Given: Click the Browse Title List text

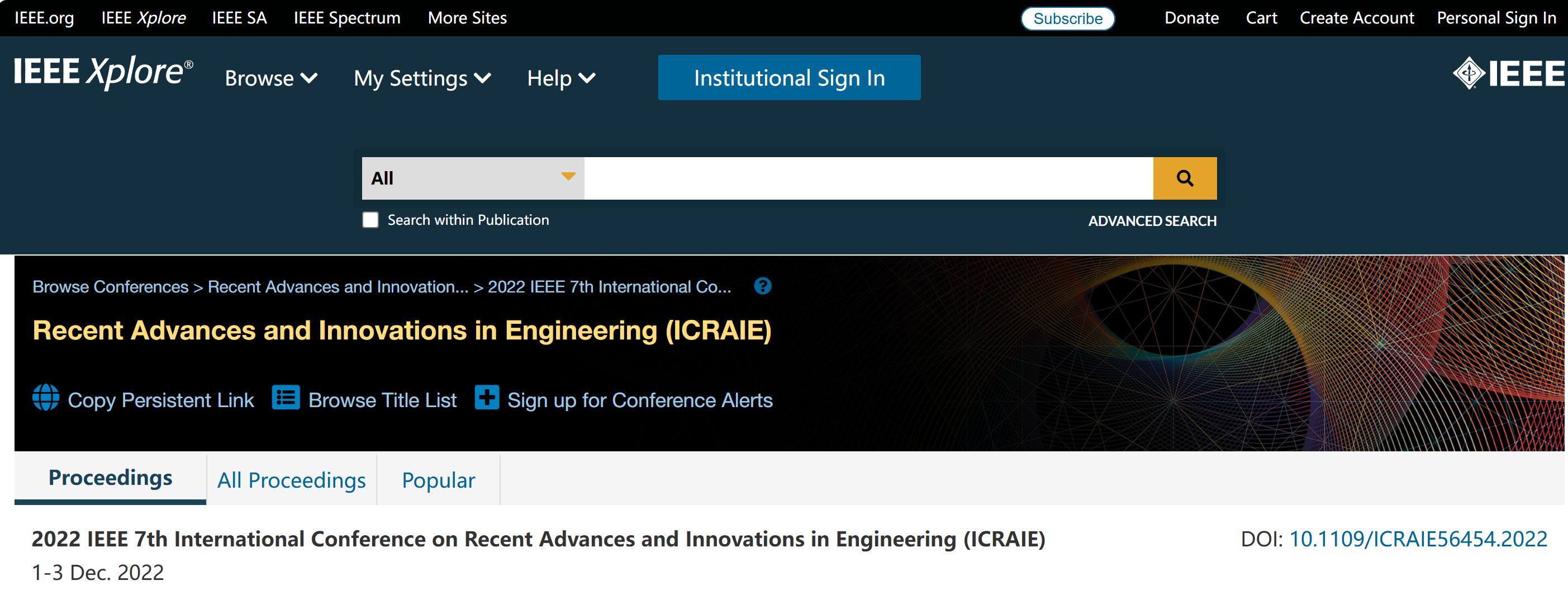Looking at the screenshot, I should point(382,400).
